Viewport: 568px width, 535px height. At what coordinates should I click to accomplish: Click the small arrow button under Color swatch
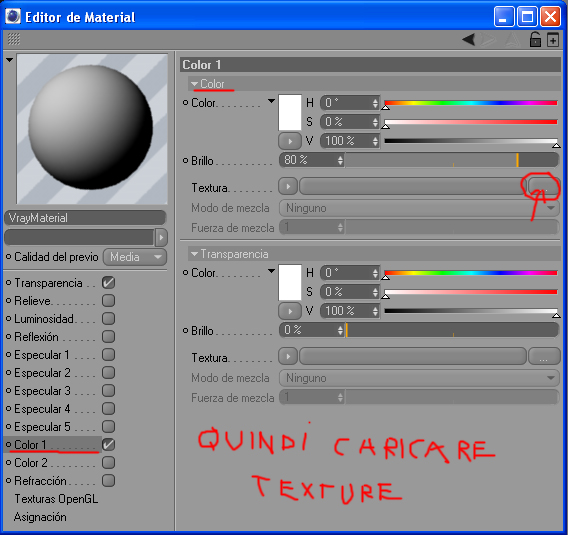290,141
